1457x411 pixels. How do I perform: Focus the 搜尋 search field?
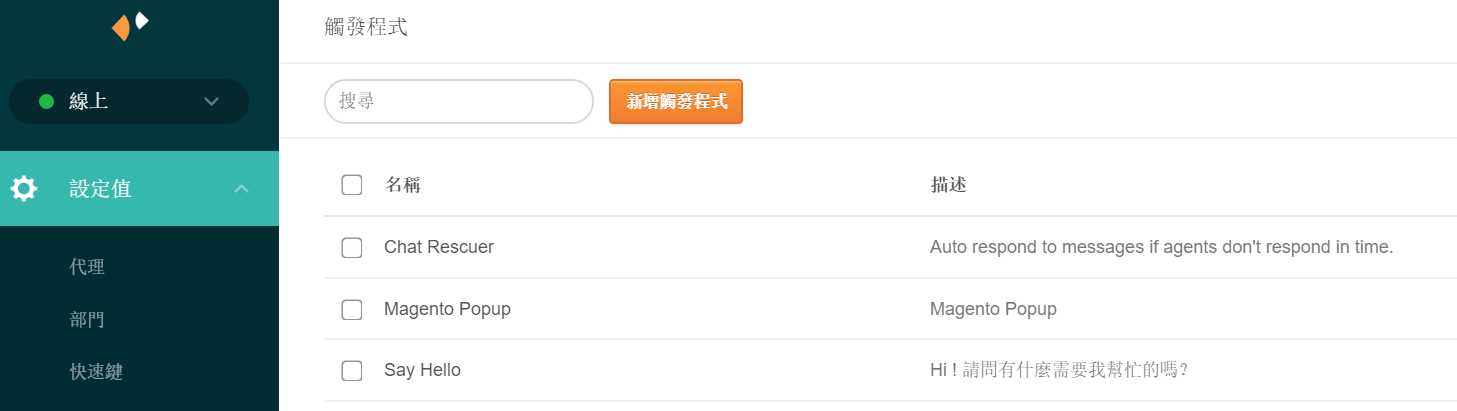(459, 102)
